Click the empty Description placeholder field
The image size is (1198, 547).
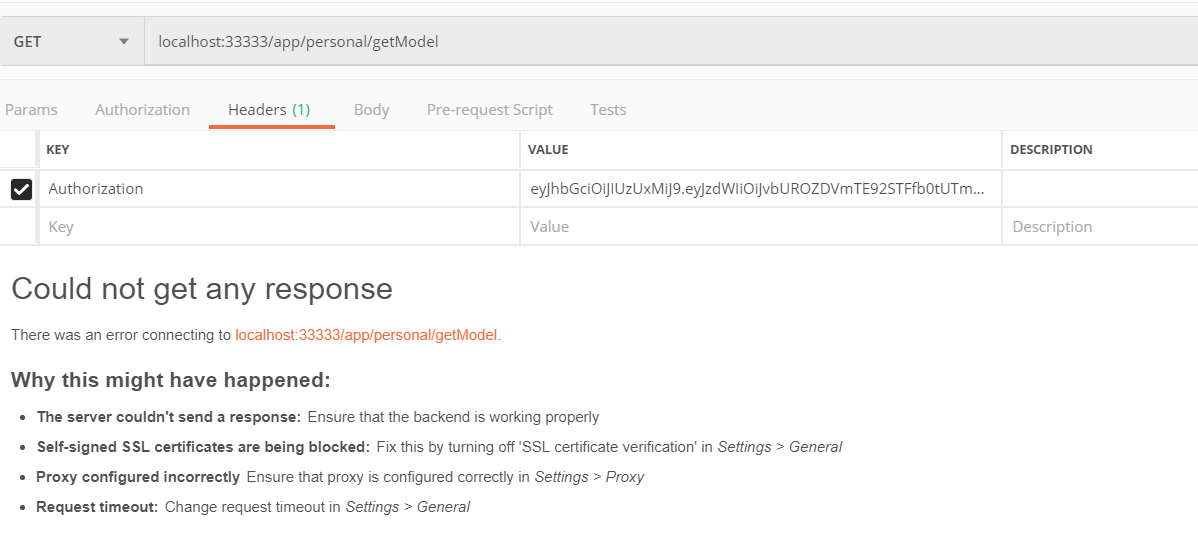pyautogui.click(x=1101, y=226)
